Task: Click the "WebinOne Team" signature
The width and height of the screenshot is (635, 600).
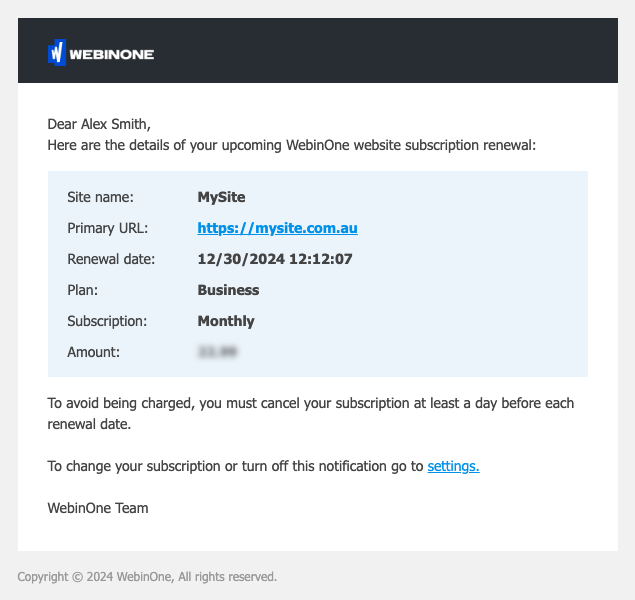Action: [98, 508]
